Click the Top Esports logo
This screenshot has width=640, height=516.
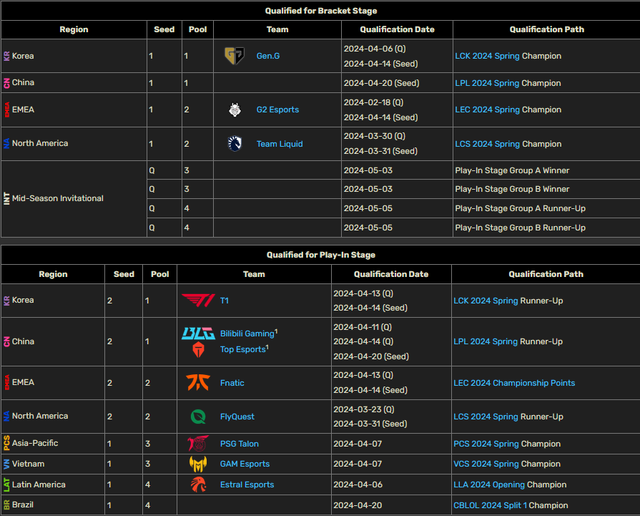(198, 350)
